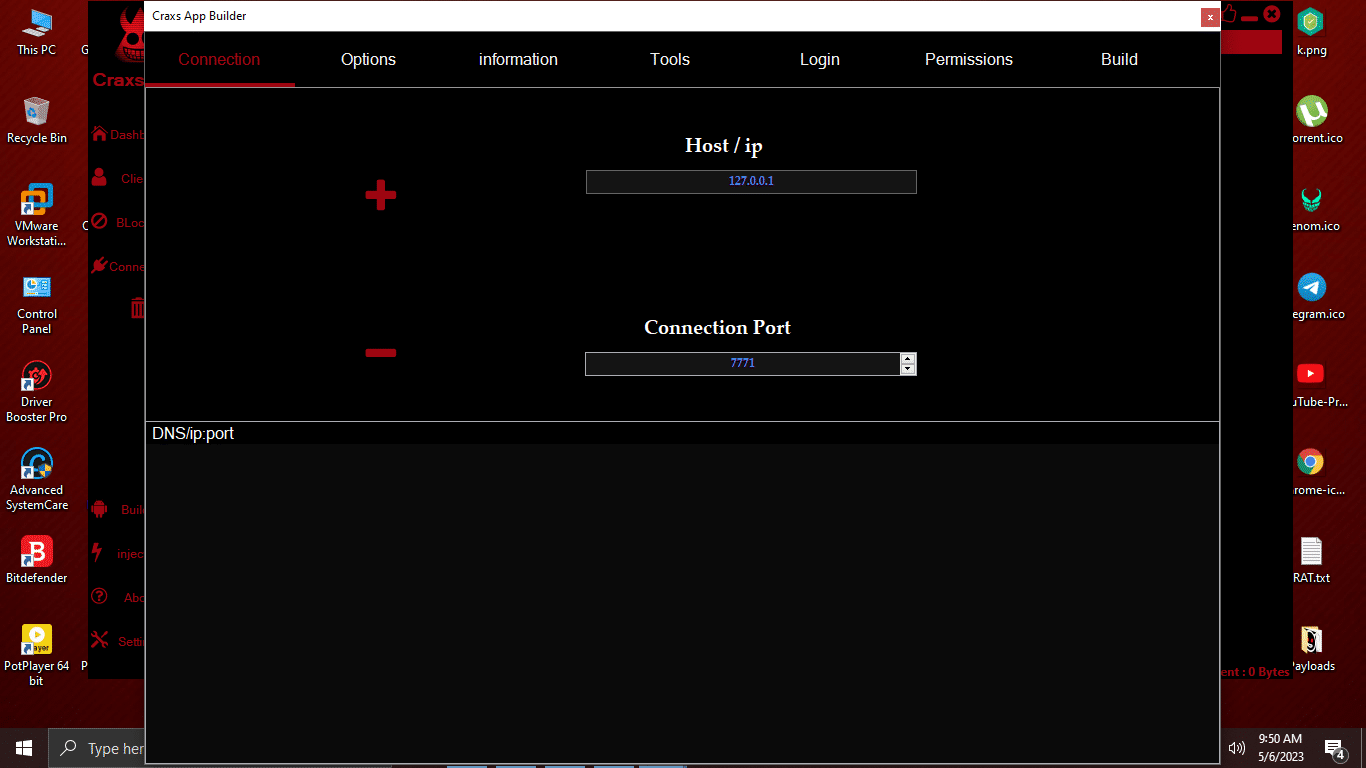This screenshot has width=1366, height=768.
Task: Open the Build section via the Android icon
Action: point(101,510)
